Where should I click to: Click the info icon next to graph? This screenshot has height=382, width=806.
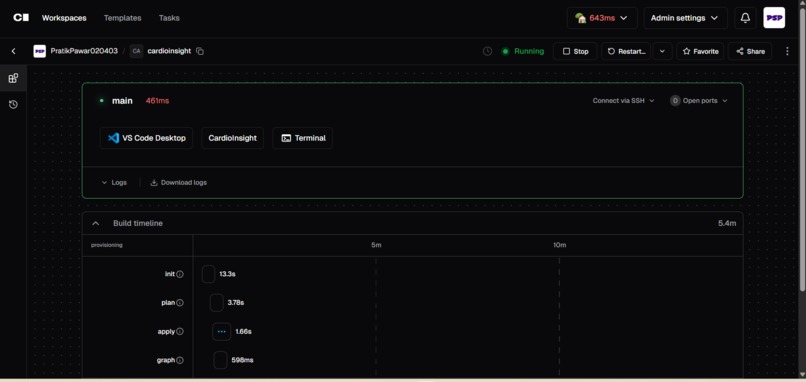pos(180,360)
